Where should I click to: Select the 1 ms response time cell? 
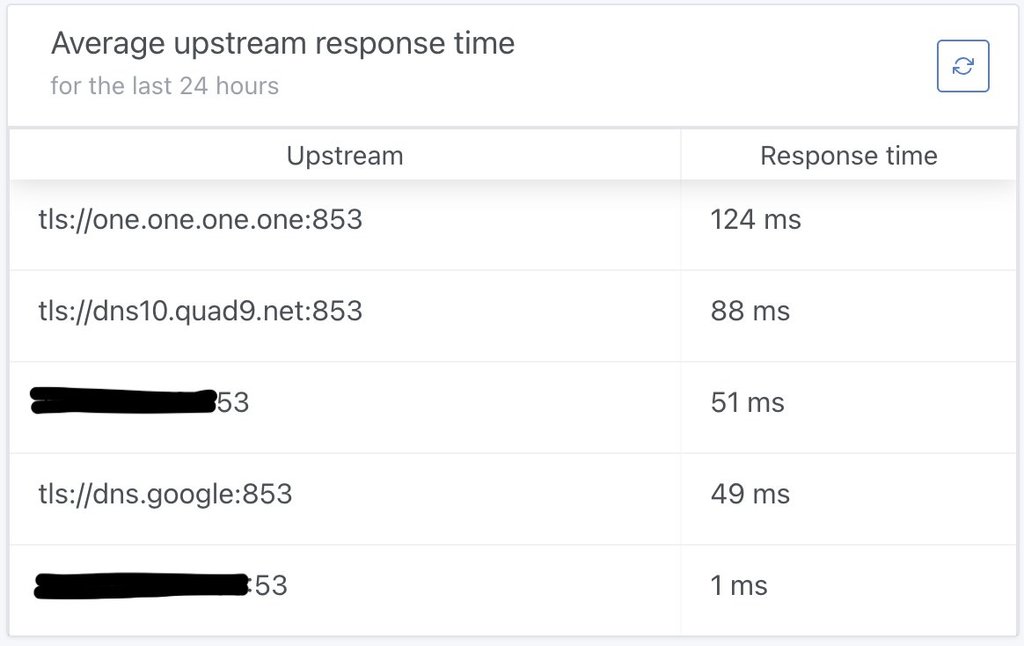pyautogui.click(x=739, y=585)
